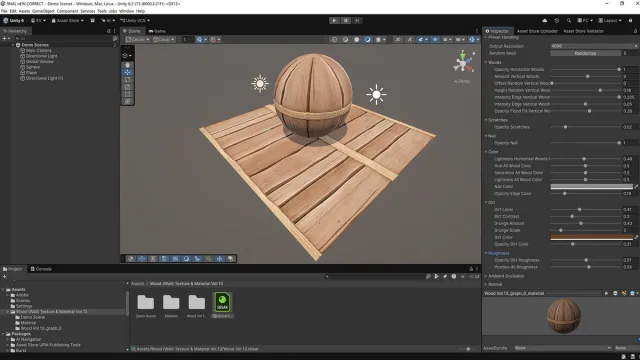This screenshot has width=640, height=360.
Task: Select the Scale tool
Action: point(127,87)
